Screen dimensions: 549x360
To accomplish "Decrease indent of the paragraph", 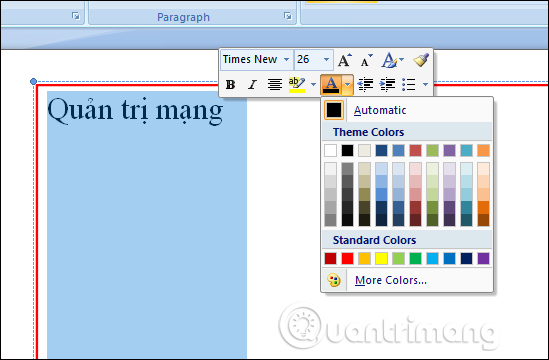I will pyautogui.click(x=365, y=84).
